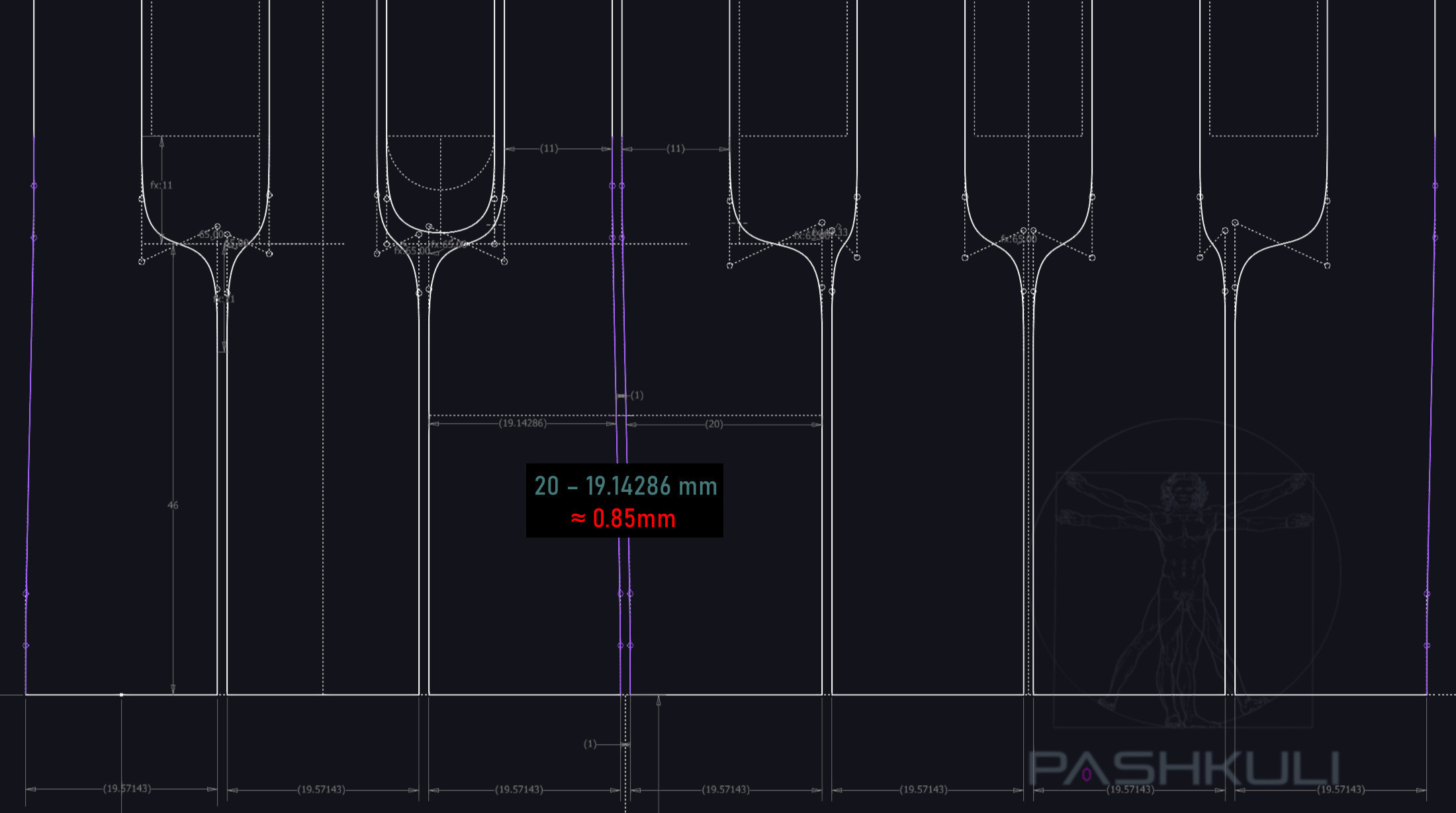
Task: Select the rightmost (19.57143) bottom dimension
Action: 1340,789
